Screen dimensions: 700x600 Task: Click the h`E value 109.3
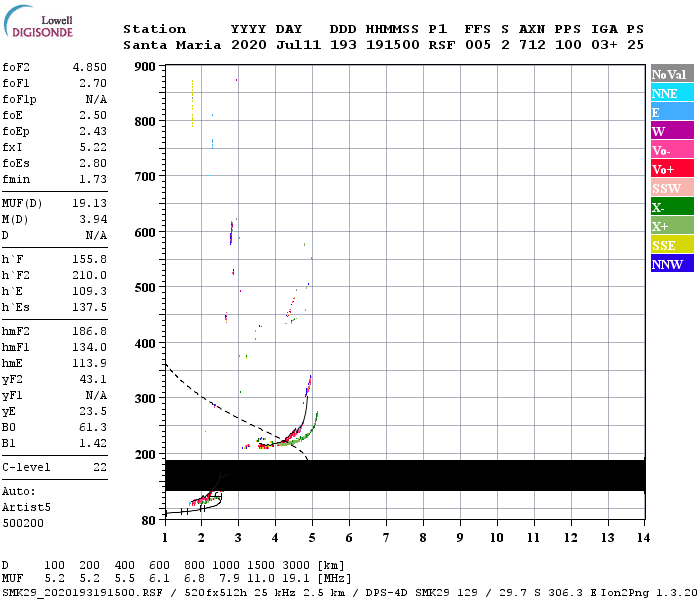[x=90, y=292]
